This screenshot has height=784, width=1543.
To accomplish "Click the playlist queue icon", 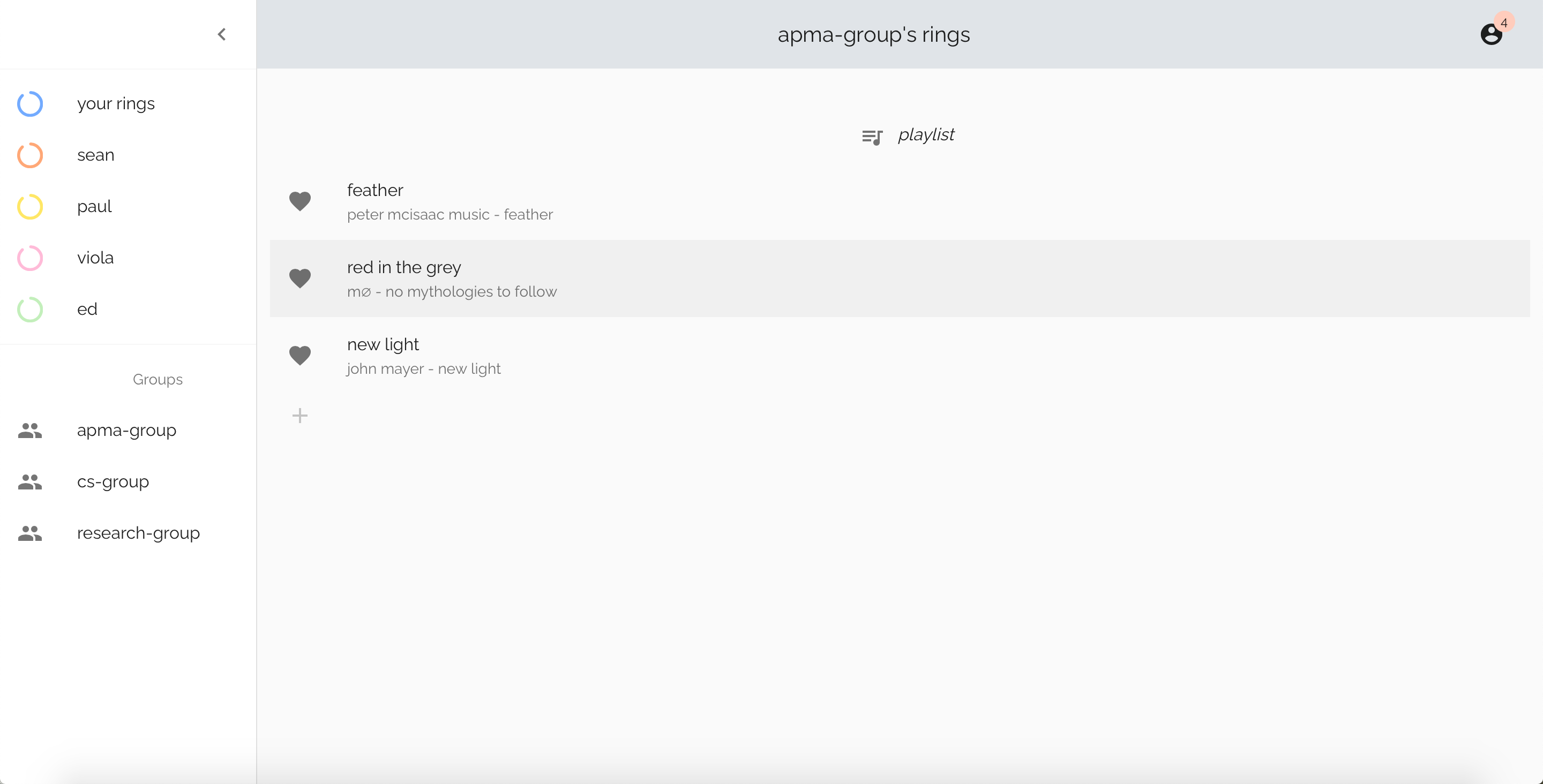I will 872,137.
